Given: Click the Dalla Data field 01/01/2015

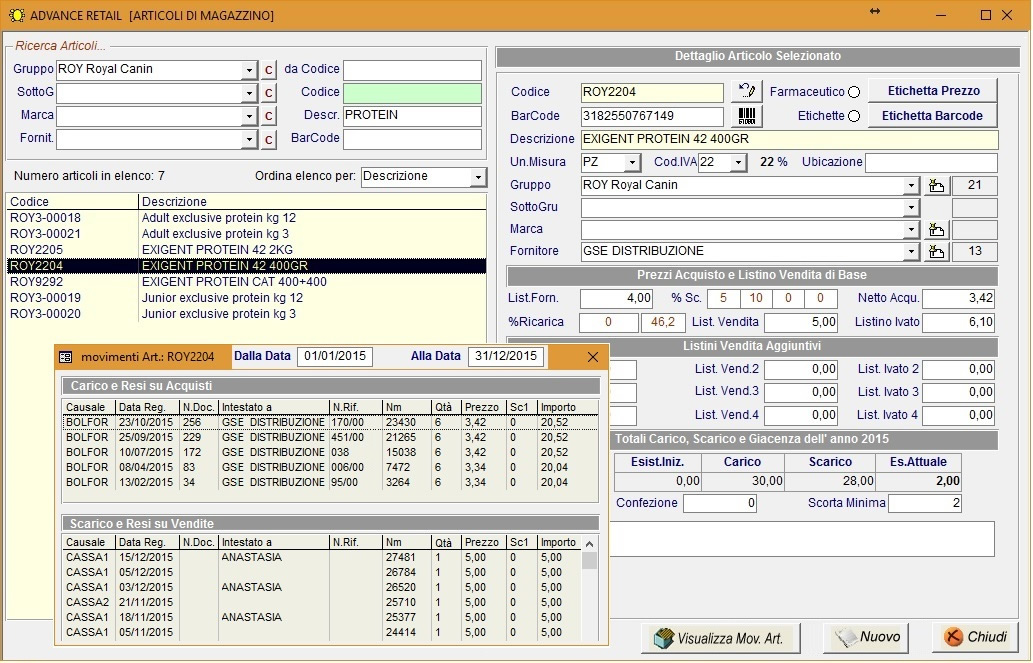Looking at the screenshot, I should (x=335, y=357).
